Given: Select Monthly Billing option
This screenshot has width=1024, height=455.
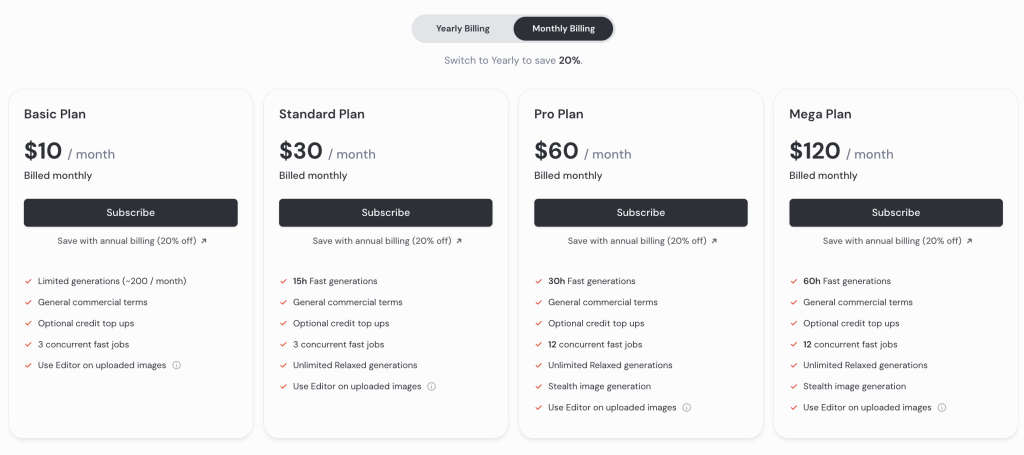Looking at the screenshot, I should tap(563, 29).
